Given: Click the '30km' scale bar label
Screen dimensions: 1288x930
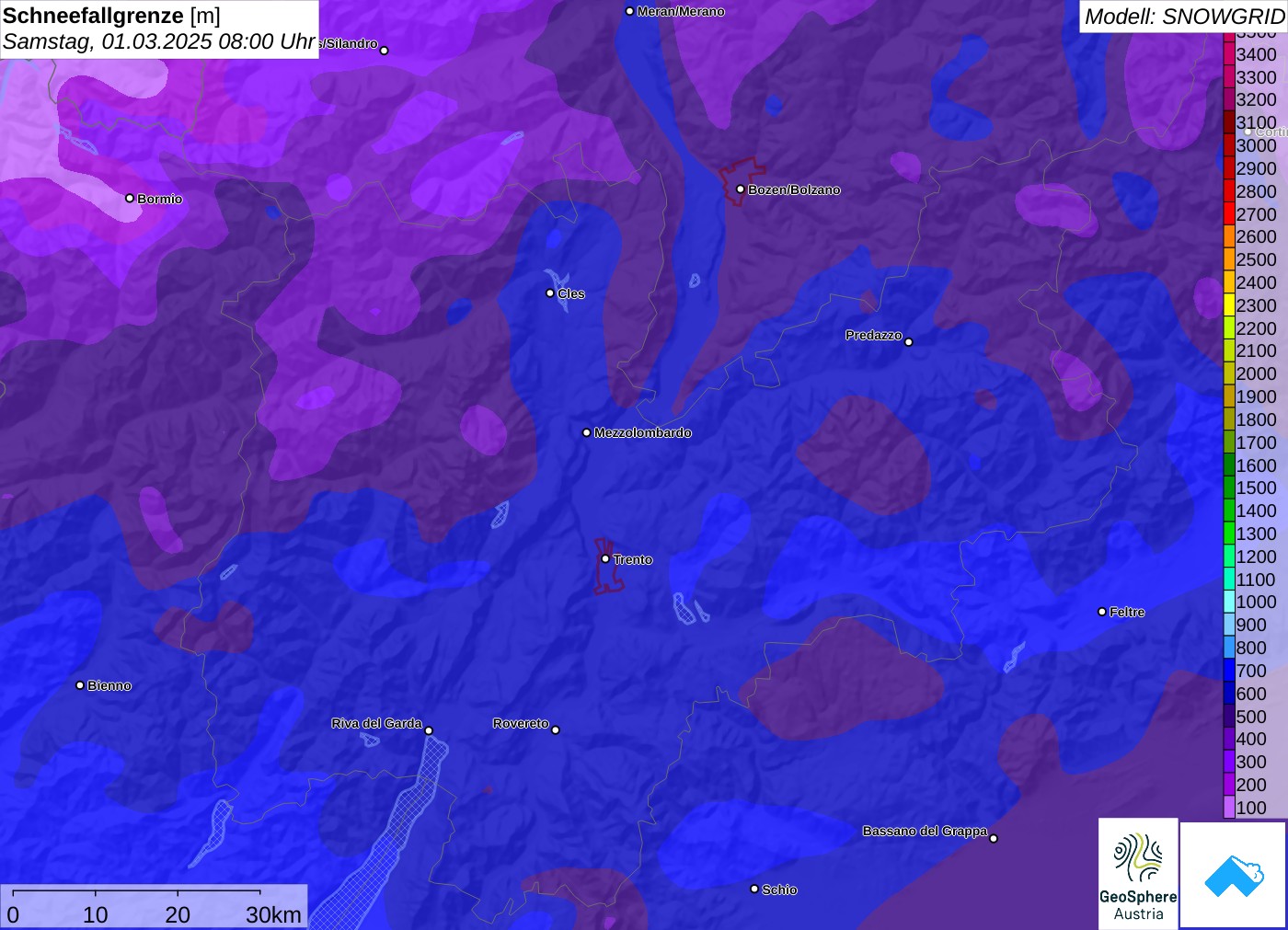Looking at the screenshot, I should (x=273, y=914).
